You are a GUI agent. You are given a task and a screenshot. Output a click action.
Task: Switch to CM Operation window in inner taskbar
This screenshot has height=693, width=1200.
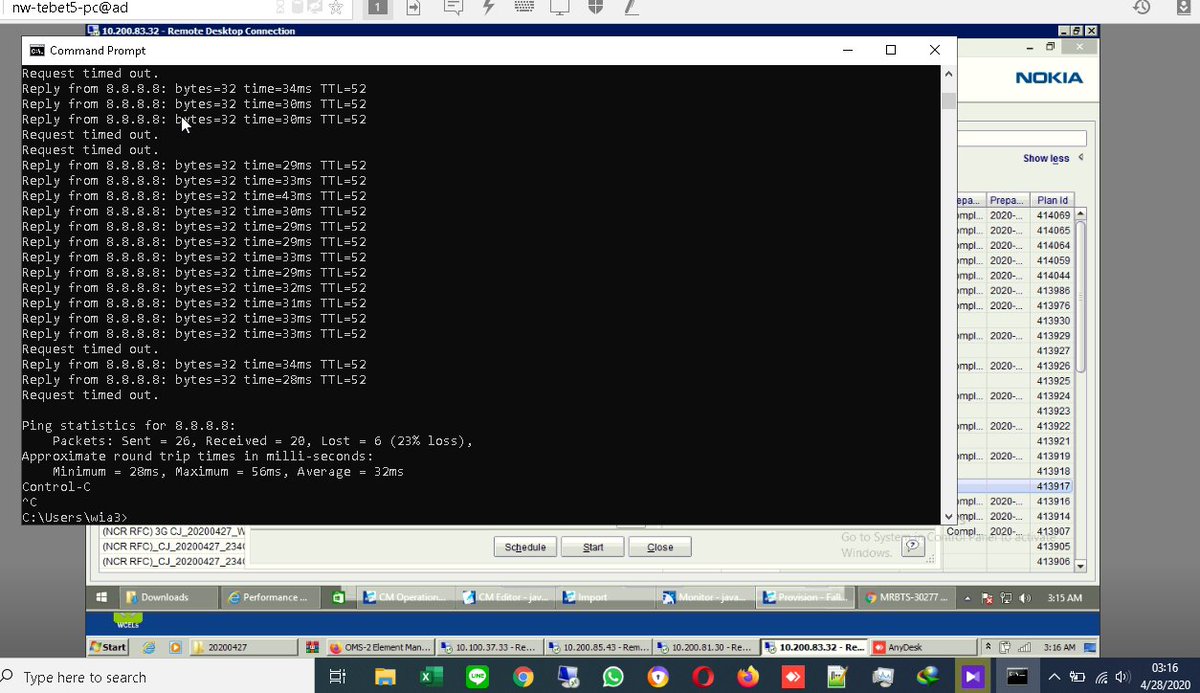click(x=404, y=597)
